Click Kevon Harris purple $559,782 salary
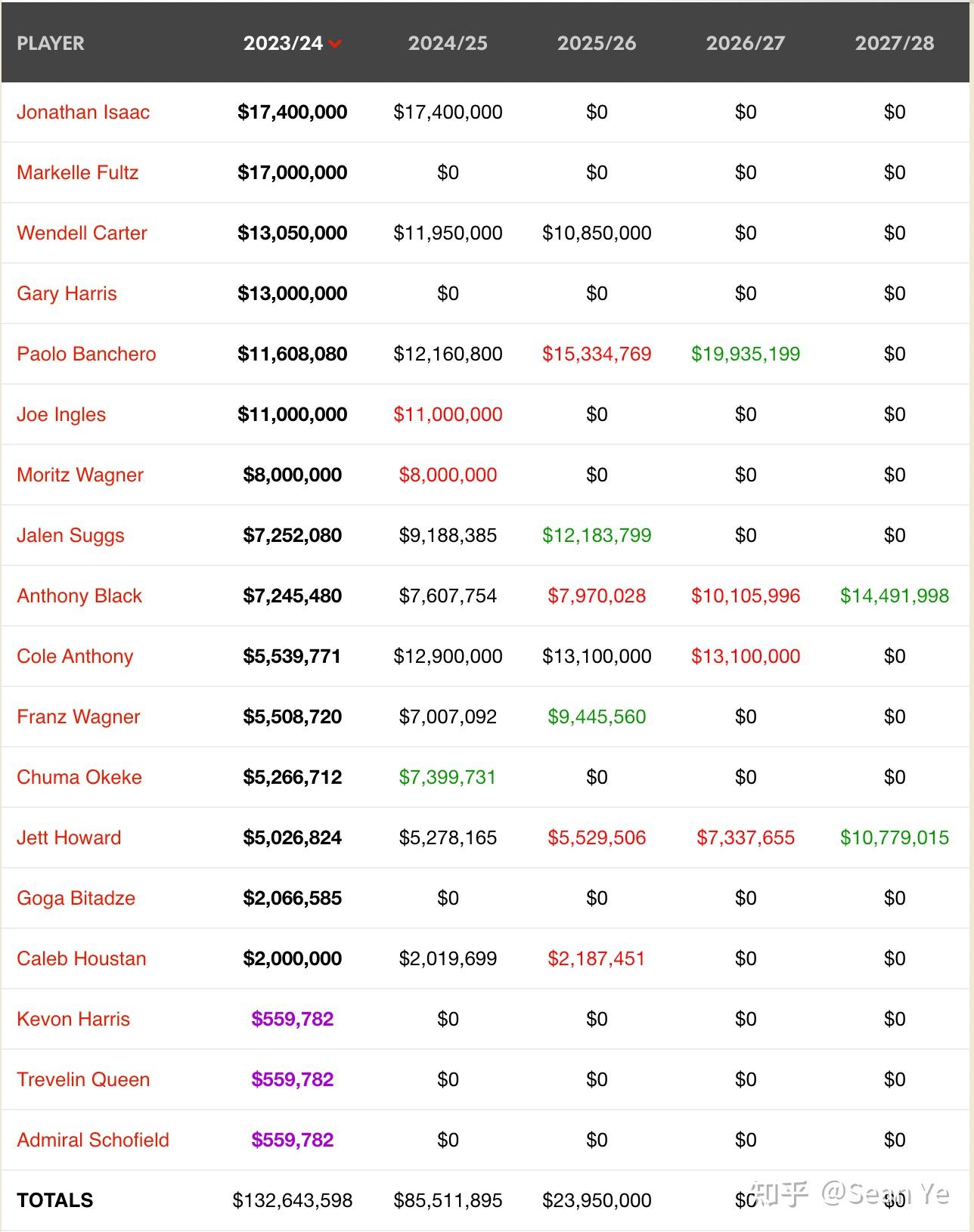Viewport: 974px width, 1232px height. 293,1019
